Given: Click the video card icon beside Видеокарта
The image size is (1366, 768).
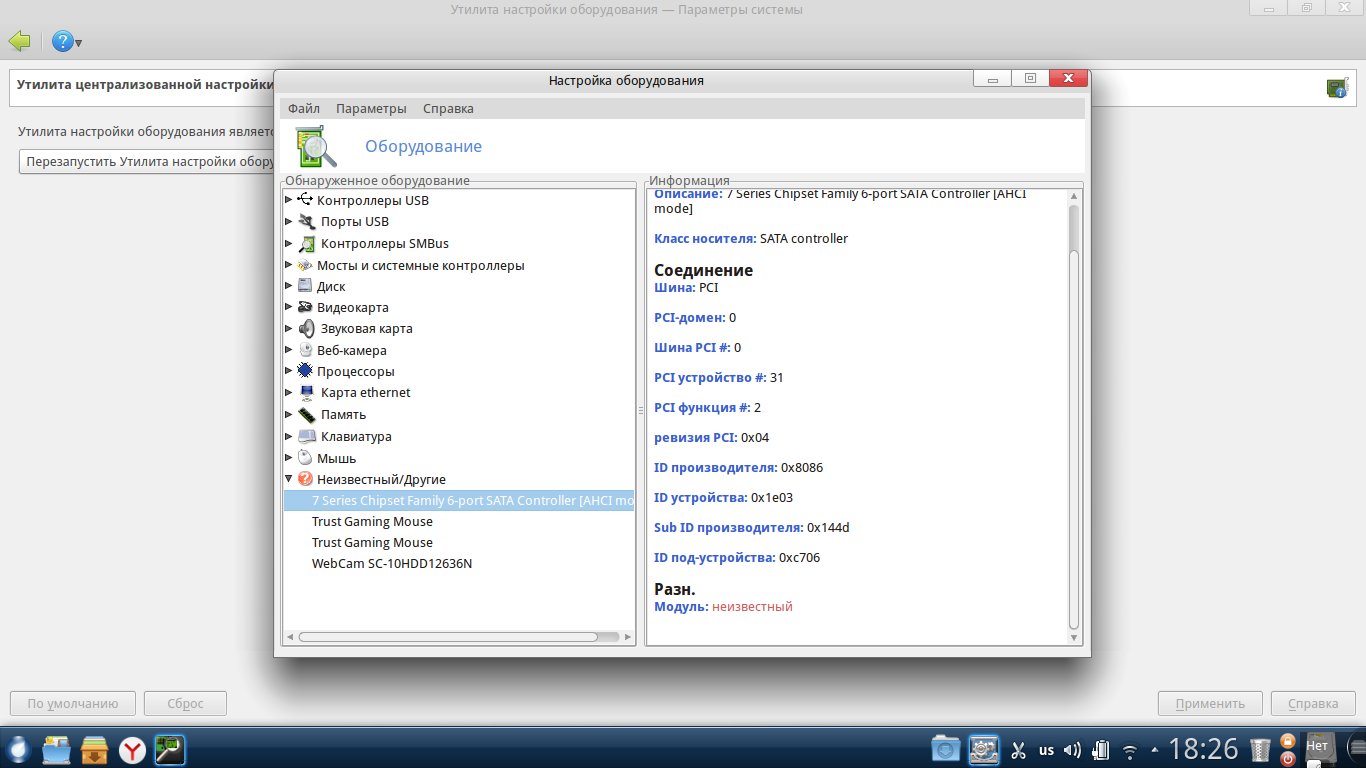Looking at the screenshot, I should pos(305,307).
